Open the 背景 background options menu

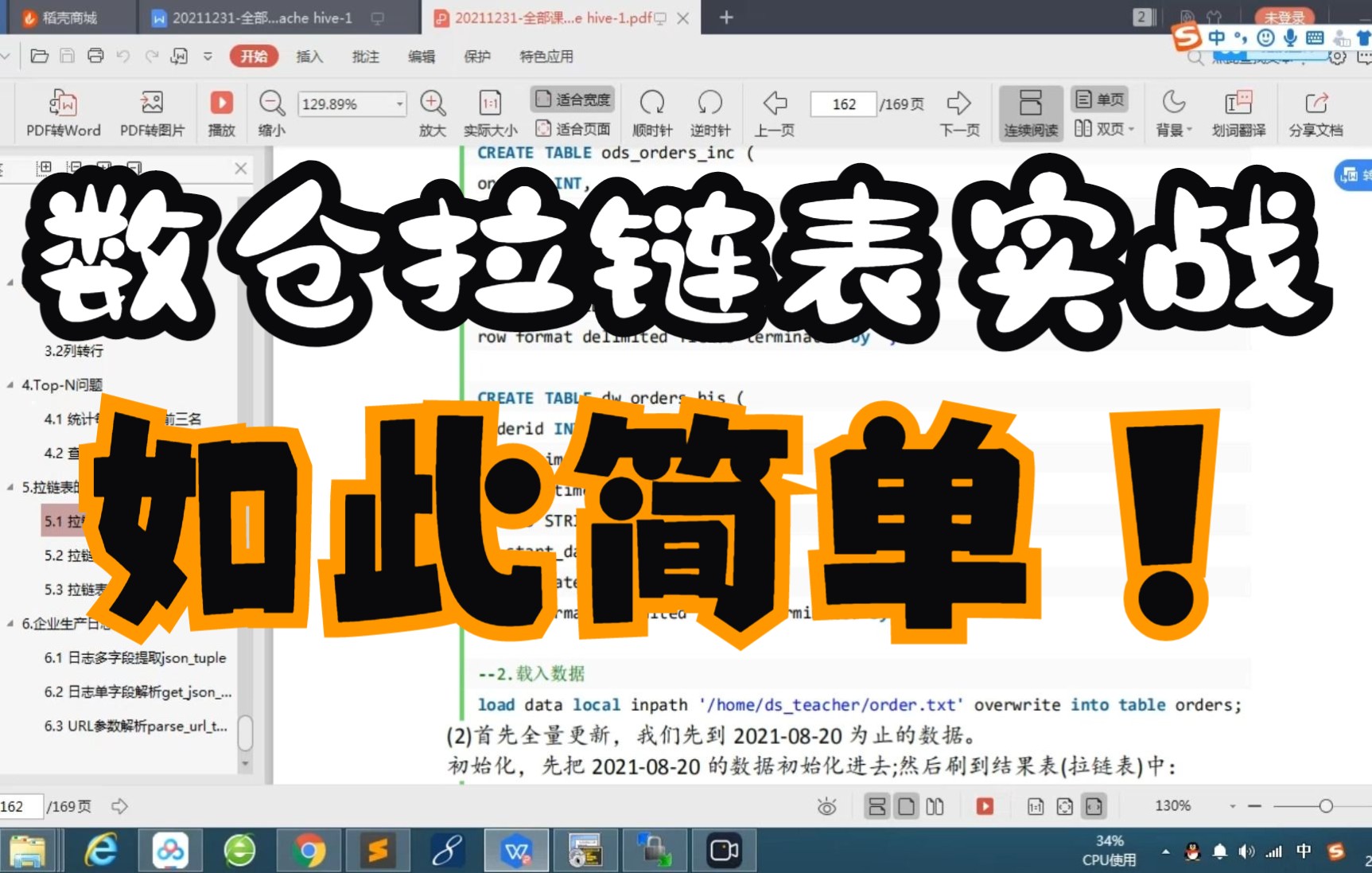click(1173, 111)
